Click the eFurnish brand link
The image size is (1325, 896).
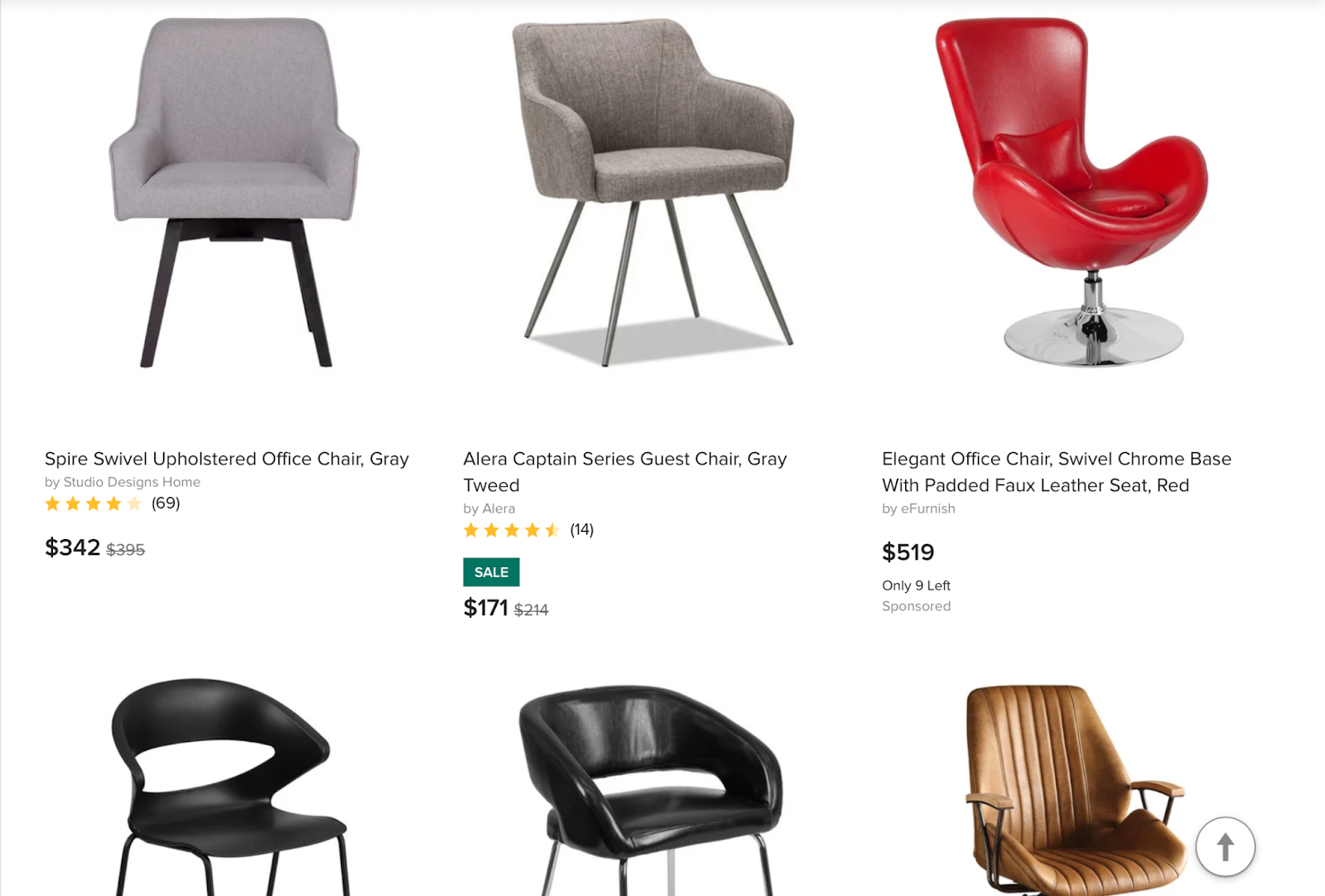coord(927,508)
